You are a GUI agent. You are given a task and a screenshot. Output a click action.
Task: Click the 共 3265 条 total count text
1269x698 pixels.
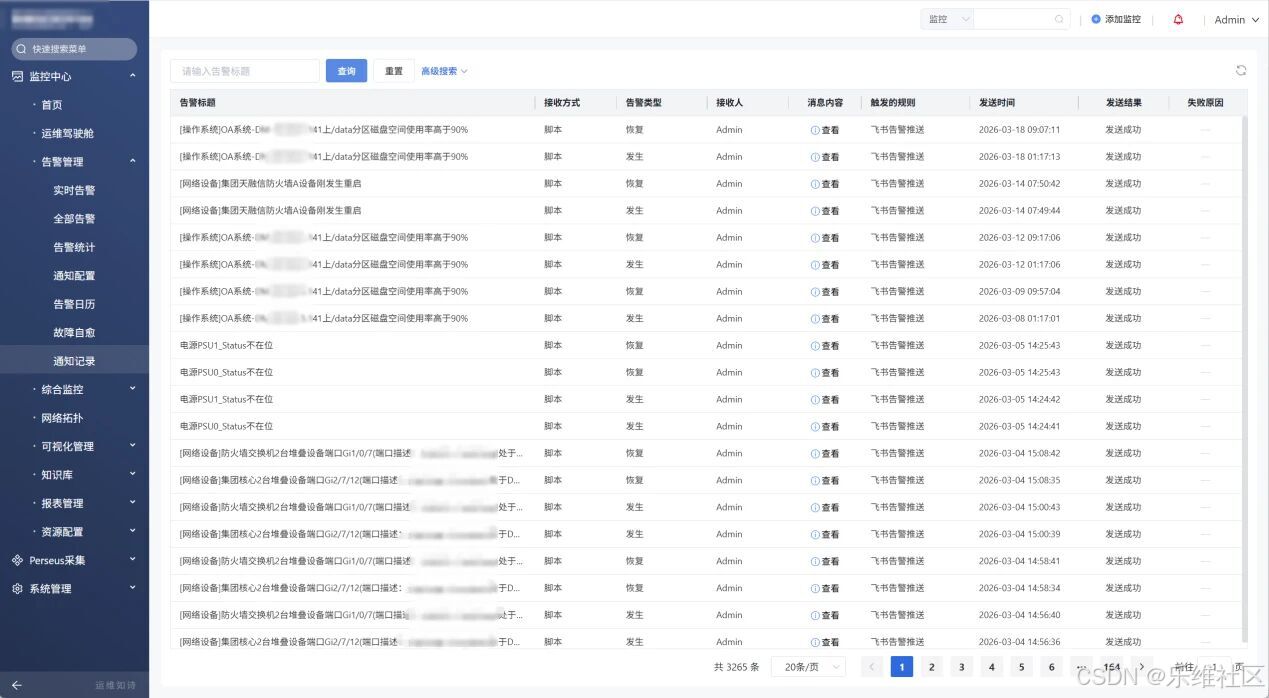(x=737, y=667)
